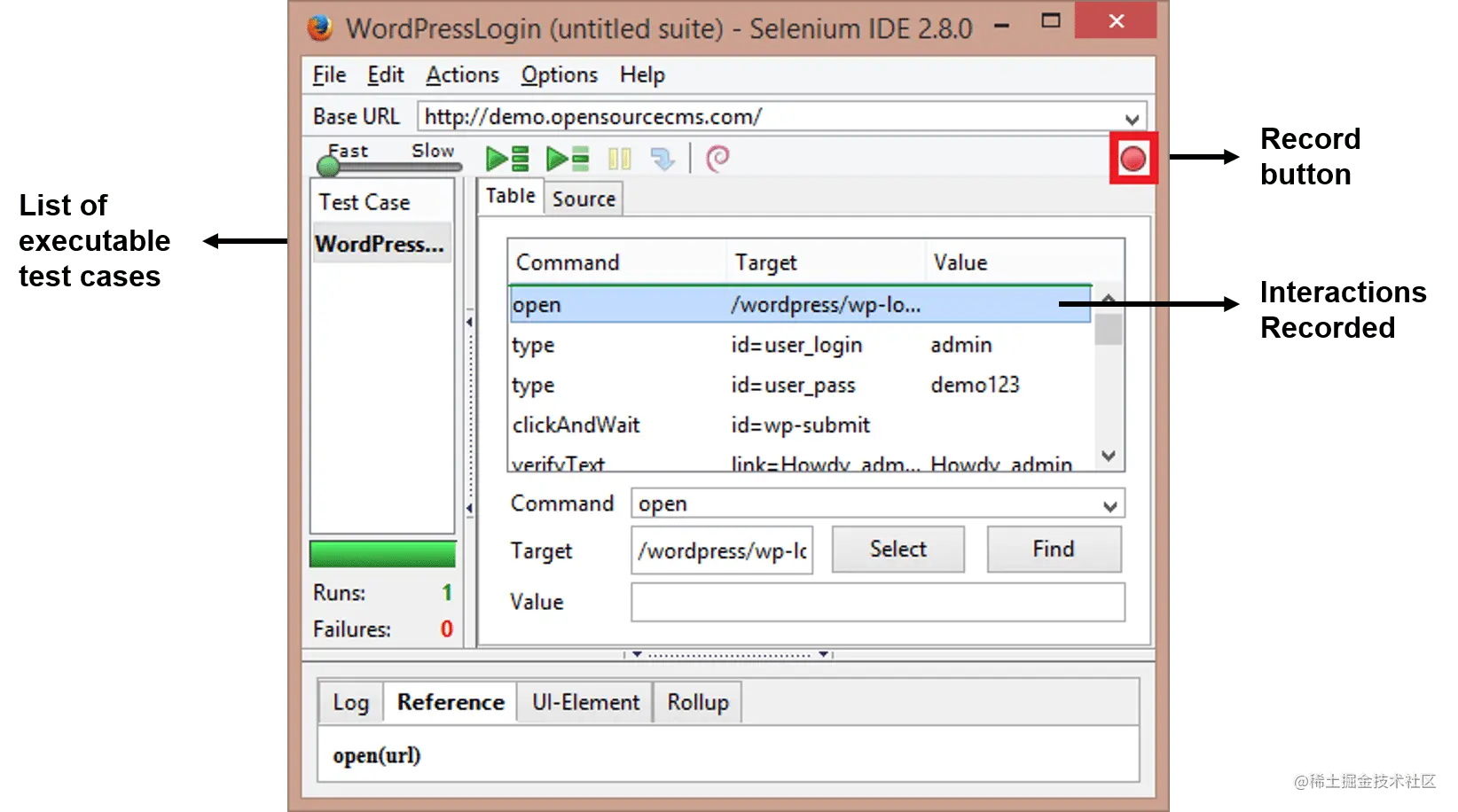Open the Reference tab

451,703
